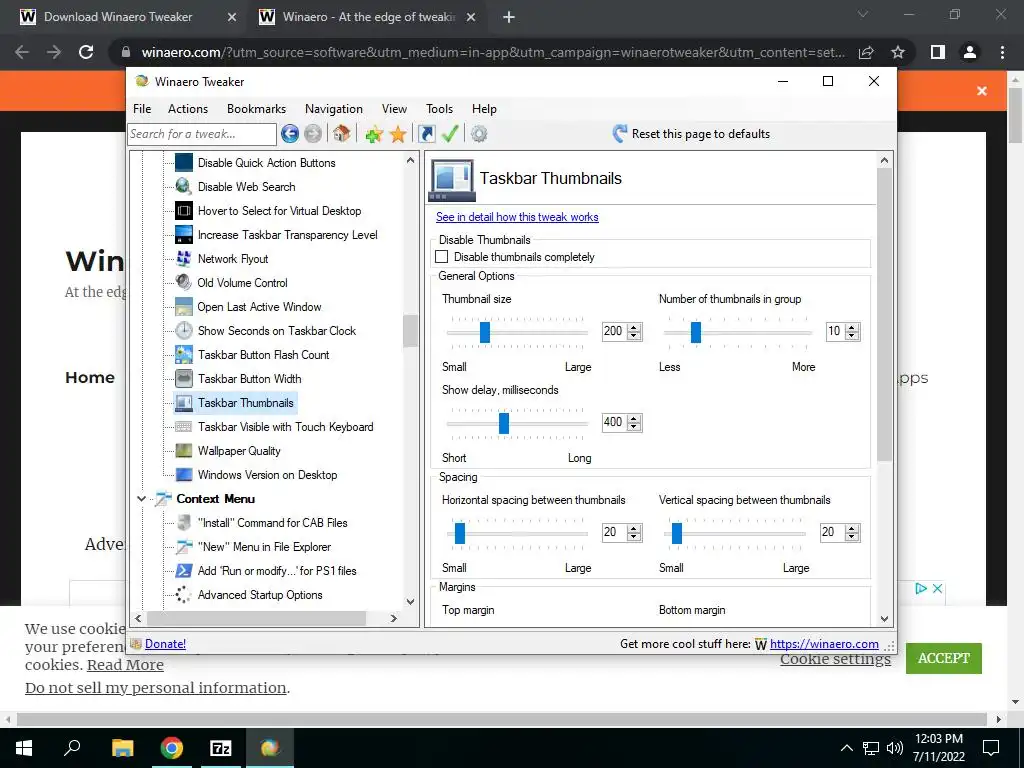Screen dimensions: 1024x768
Task: Click the Thumbnail size value box showing 200
Action: tap(615, 331)
